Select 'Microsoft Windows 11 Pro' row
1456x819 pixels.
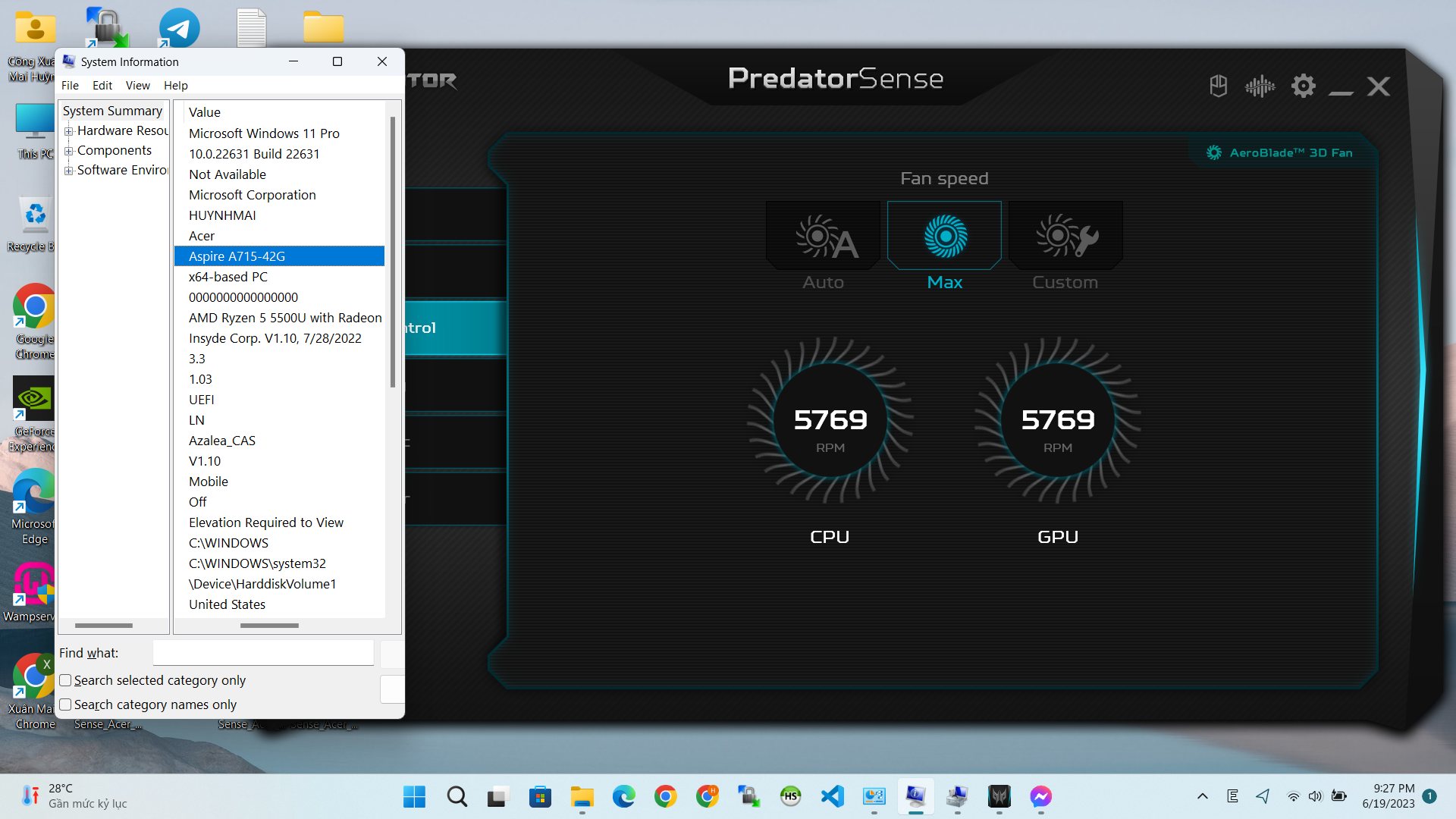click(279, 133)
